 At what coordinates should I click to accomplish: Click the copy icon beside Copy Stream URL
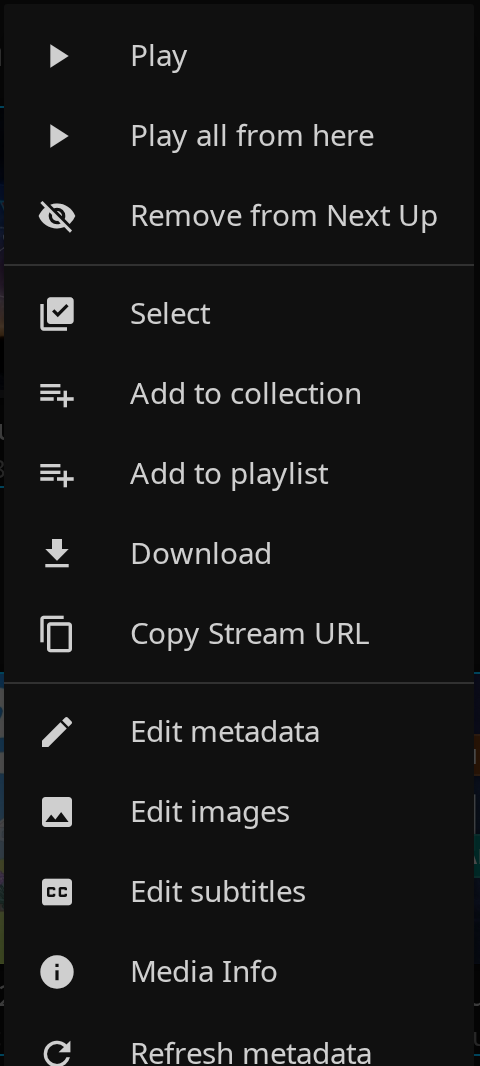[56, 634]
